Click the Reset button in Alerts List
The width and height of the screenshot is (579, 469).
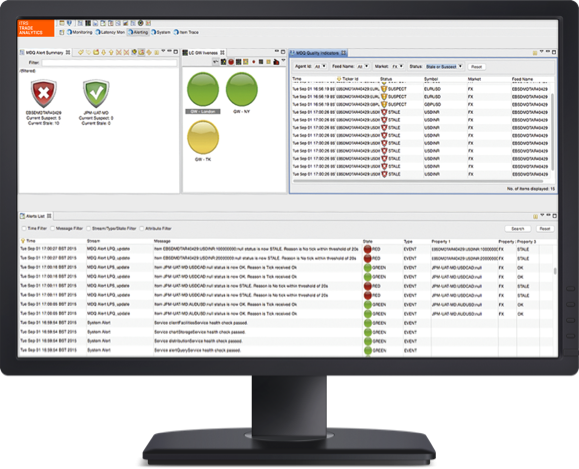click(545, 229)
